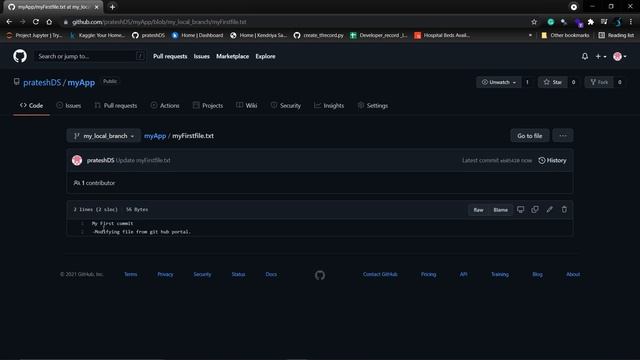This screenshot has height=360, width=640.
Task: Go back with browser back arrow
Action: pyautogui.click(x=9, y=22)
